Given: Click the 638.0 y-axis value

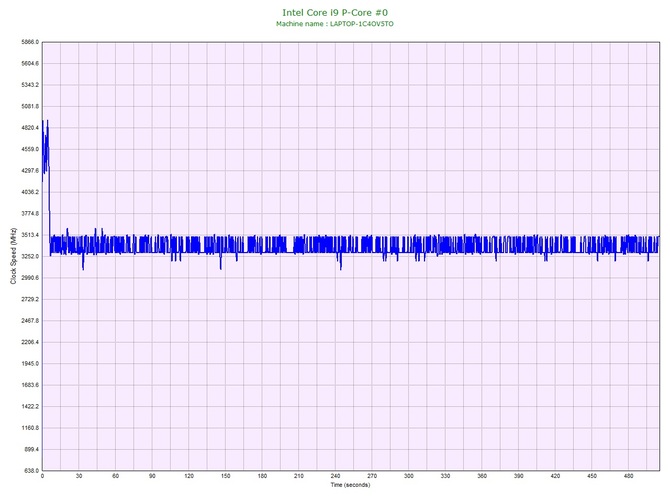Looking at the screenshot, I should coord(31,471).
